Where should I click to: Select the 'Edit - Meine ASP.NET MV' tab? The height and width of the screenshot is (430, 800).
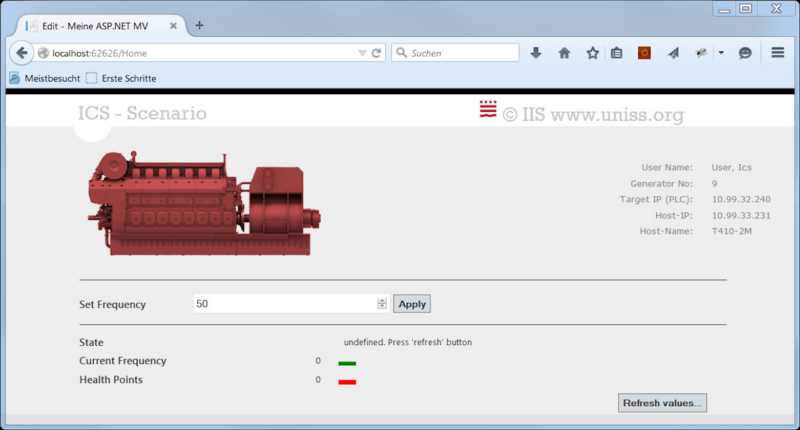97,25
